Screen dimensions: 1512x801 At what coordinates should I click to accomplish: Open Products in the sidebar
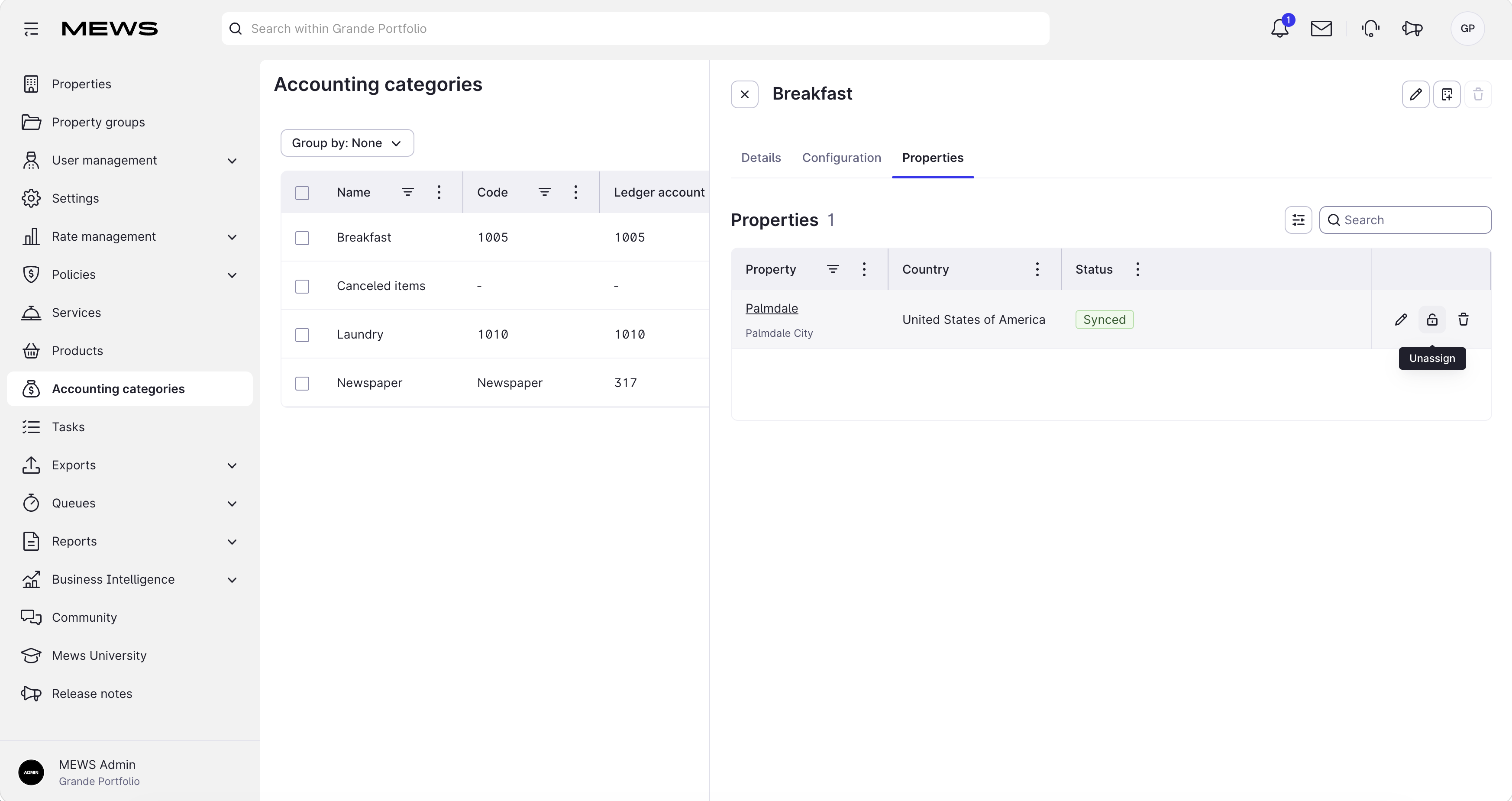pos(130,351)
